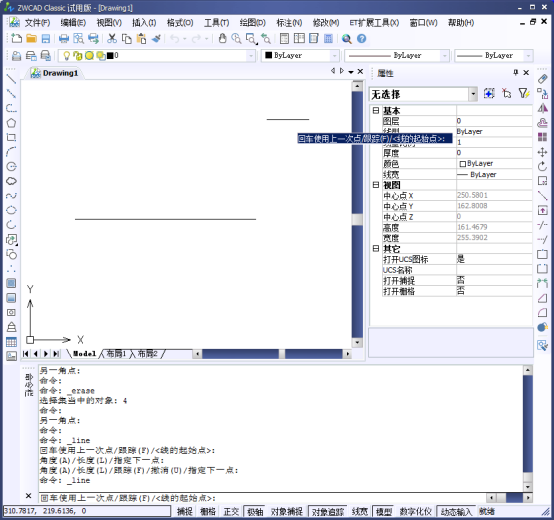The width and height of the screenshot is (554, 520).
Task: Click the command line input field
Action: 261,498
